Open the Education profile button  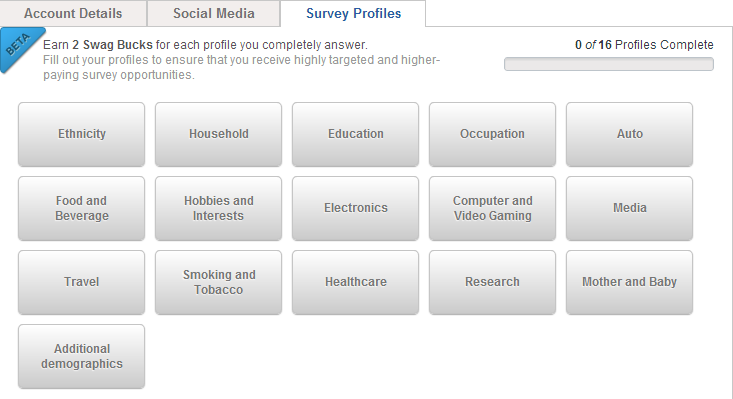pos(355,134)
